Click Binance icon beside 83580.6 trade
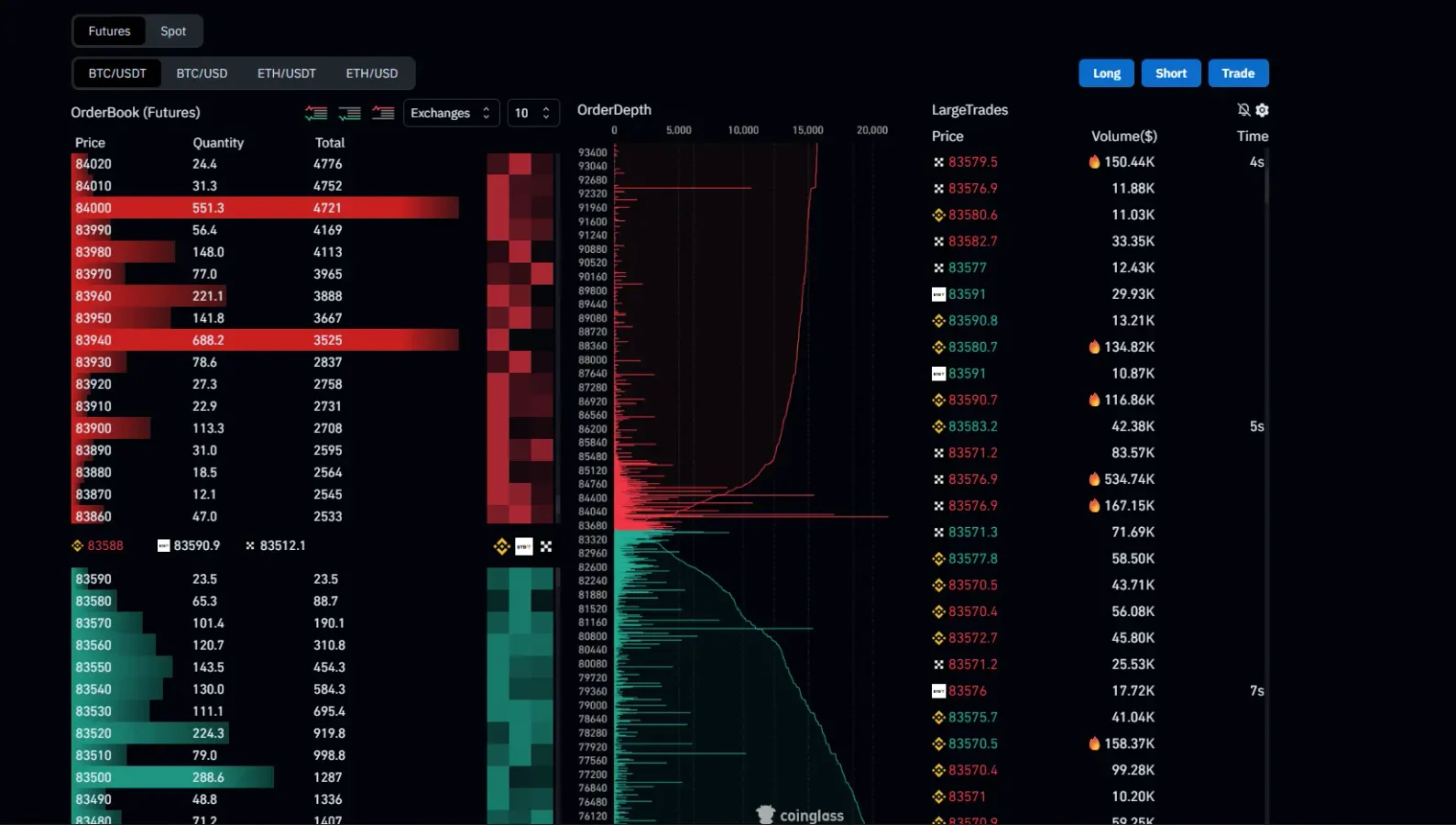Screen dimensions: 1456x825 tap(938, 215)
